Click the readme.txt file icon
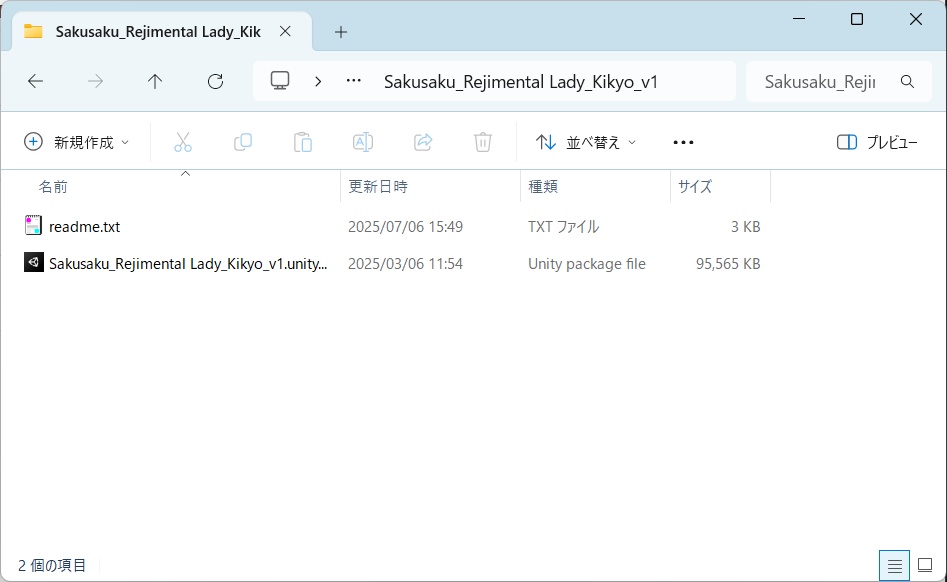947x582 pixels. click(33, 226)
